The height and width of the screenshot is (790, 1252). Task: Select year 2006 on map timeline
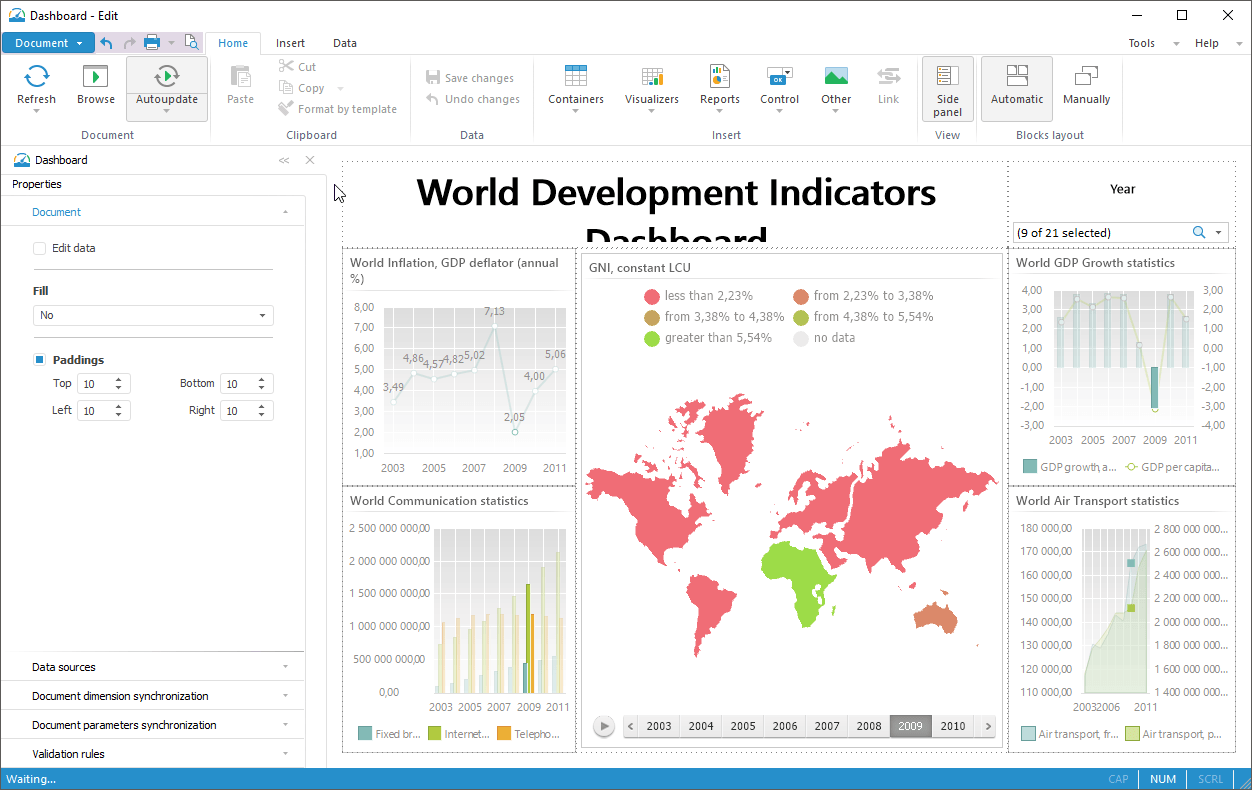tap(785, 726)
